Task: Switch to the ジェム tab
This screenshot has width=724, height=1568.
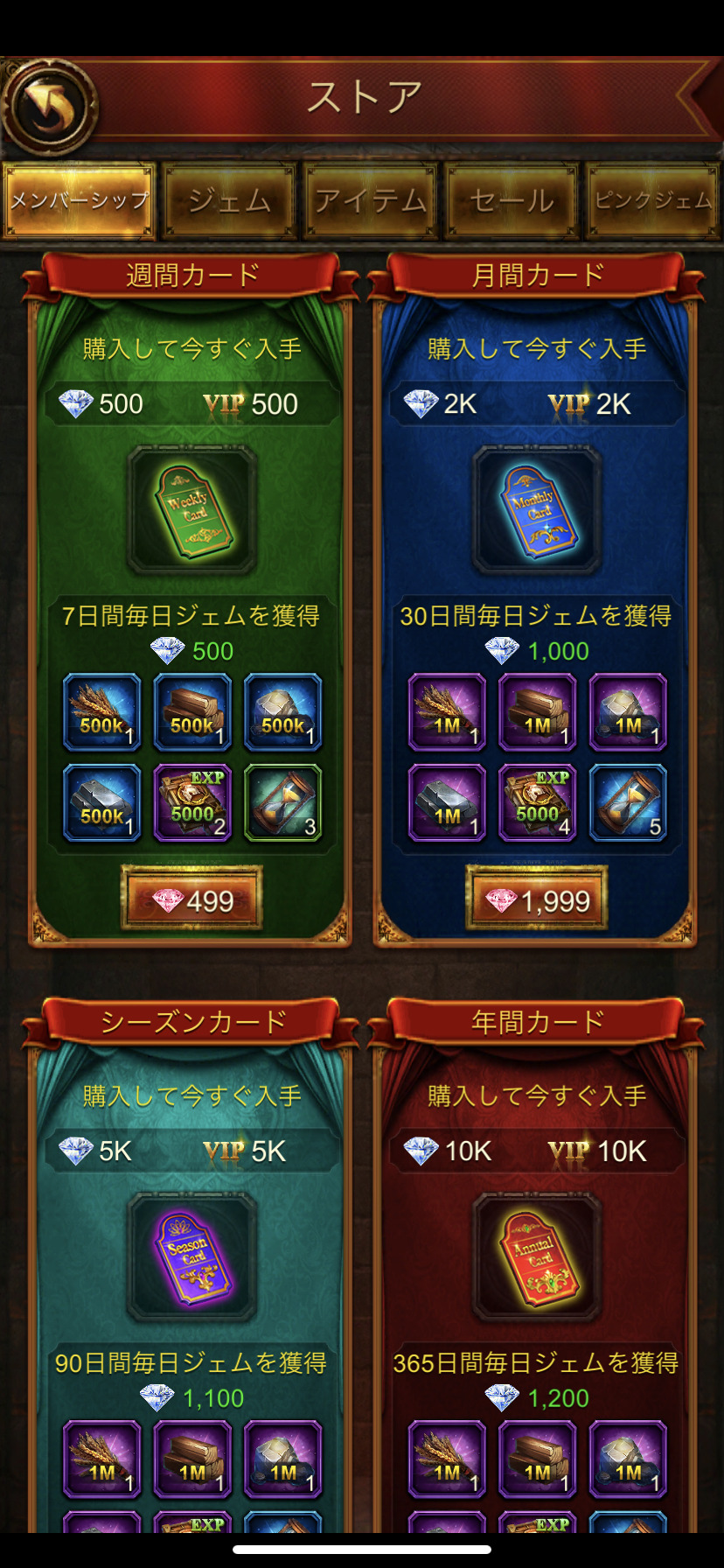Action: point(230,200)
